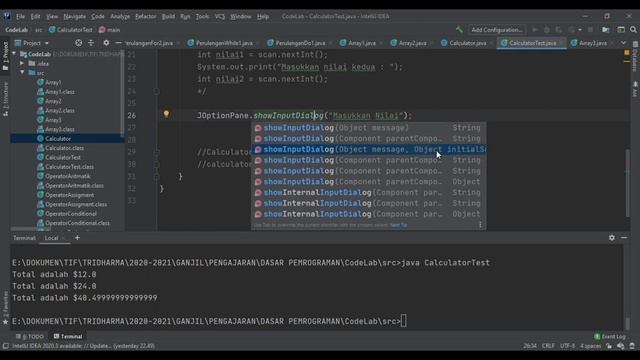
Task: Select CalculatorTest in project tree
Action: pos(62,158)
